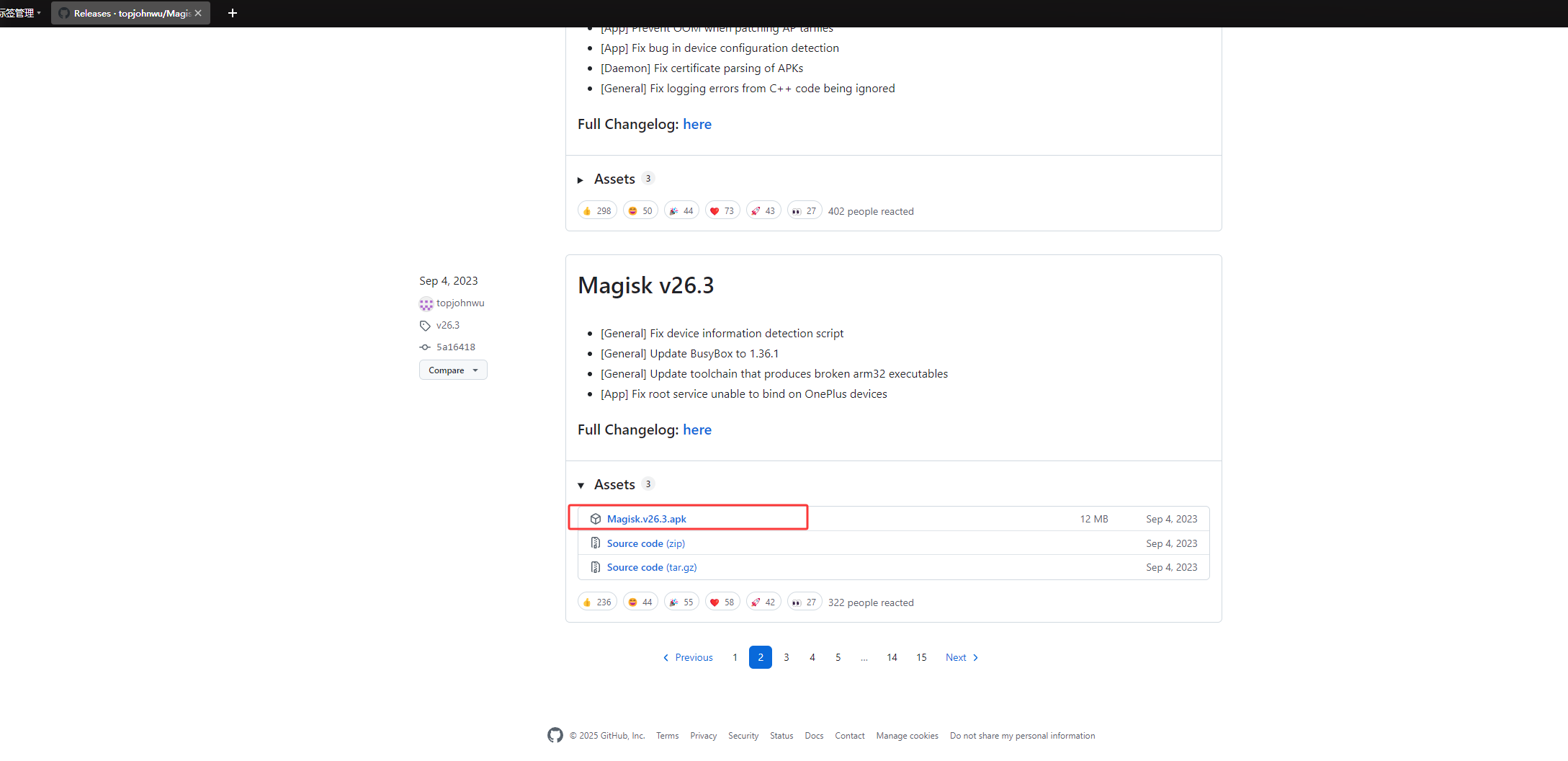Open Full Changelog 'here' link for v26.3

point(697,430)
